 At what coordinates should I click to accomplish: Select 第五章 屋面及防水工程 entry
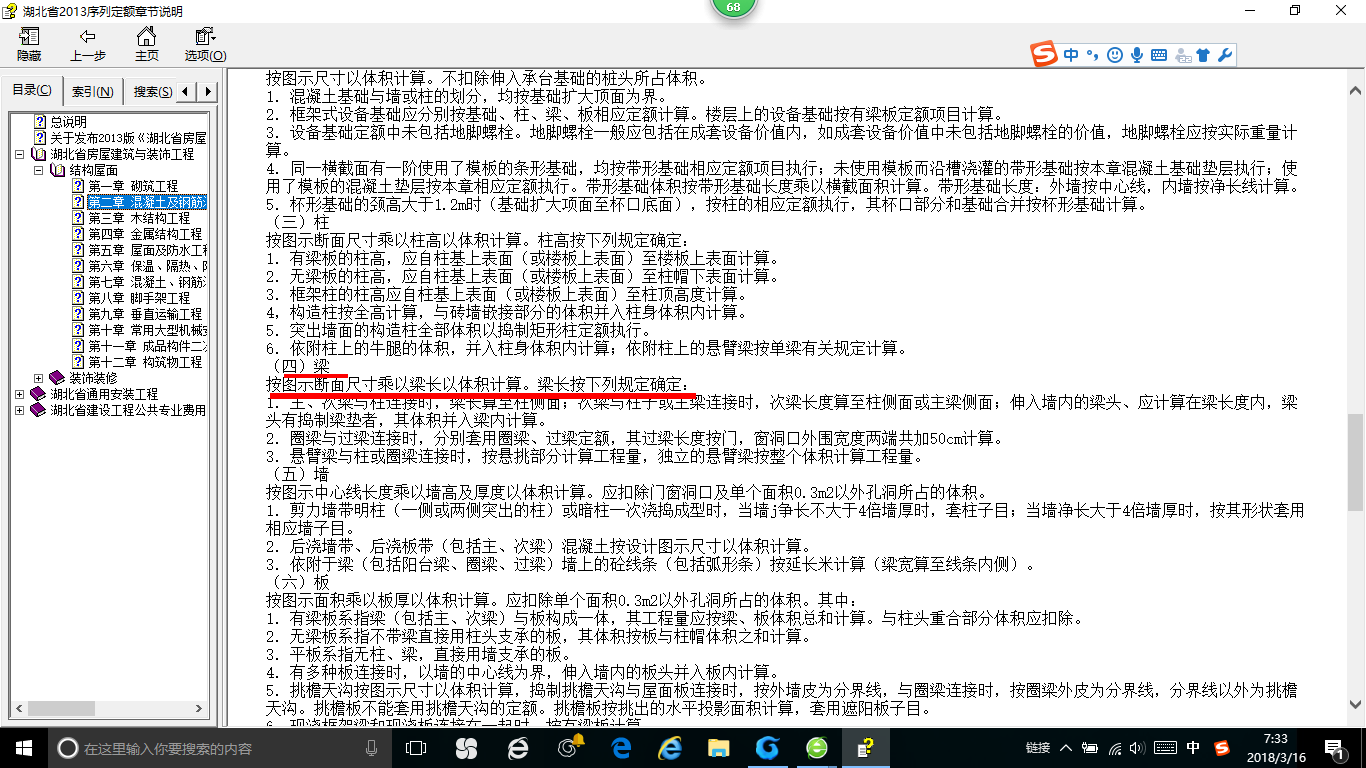[x=147, y=250]
